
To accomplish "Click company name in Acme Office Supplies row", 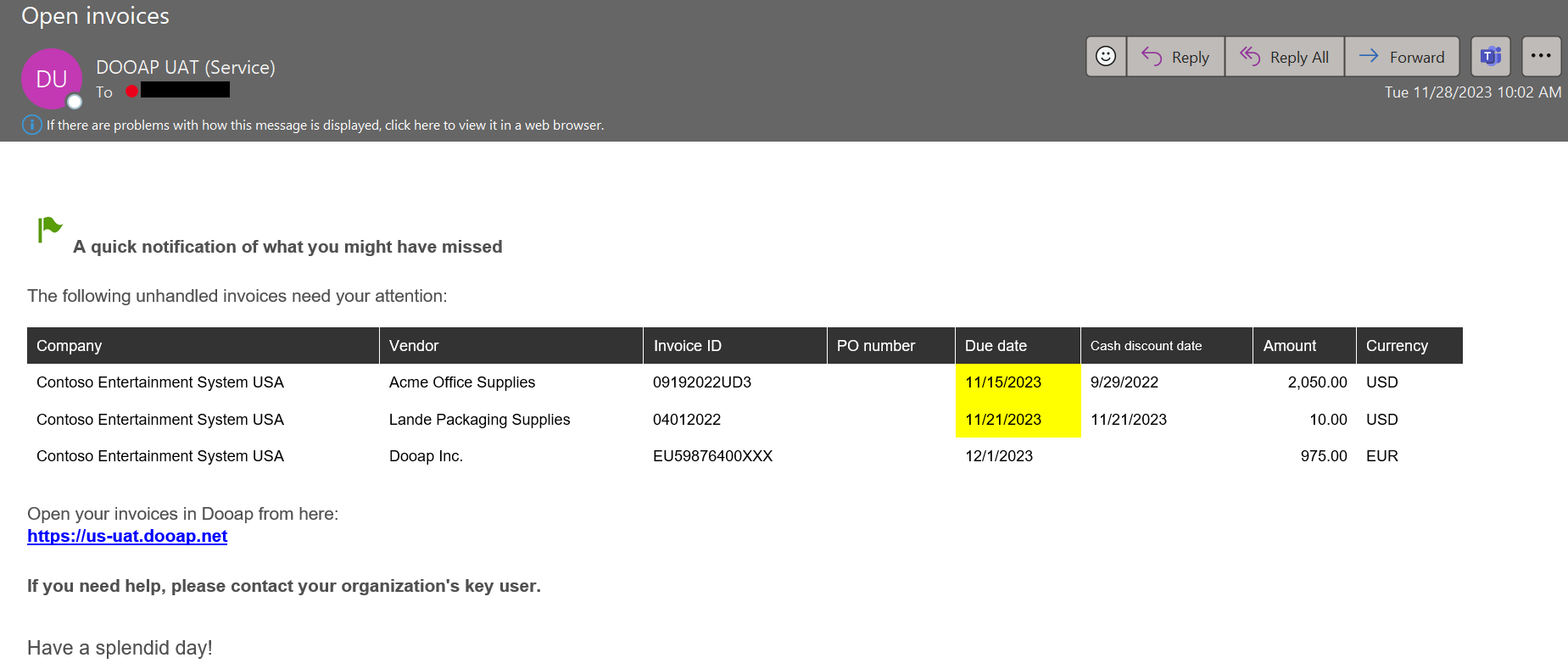I will tap(160, 382).
